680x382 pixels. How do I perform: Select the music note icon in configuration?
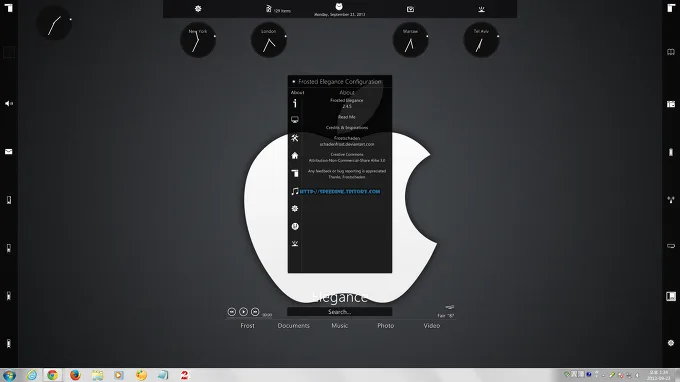[x=295, y=191]
